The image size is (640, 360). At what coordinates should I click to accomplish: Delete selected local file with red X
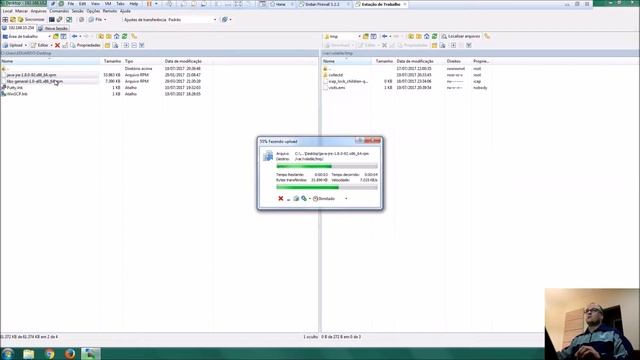click(58, 45)
